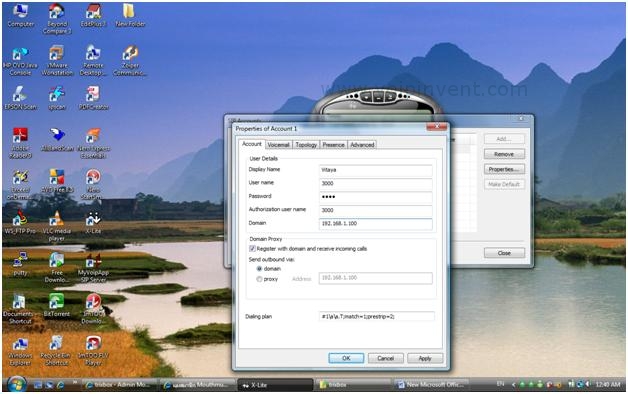628x394 pixels.
Task: Select the Recycle Bin Shortcut icon
Action: coord(56,351)
